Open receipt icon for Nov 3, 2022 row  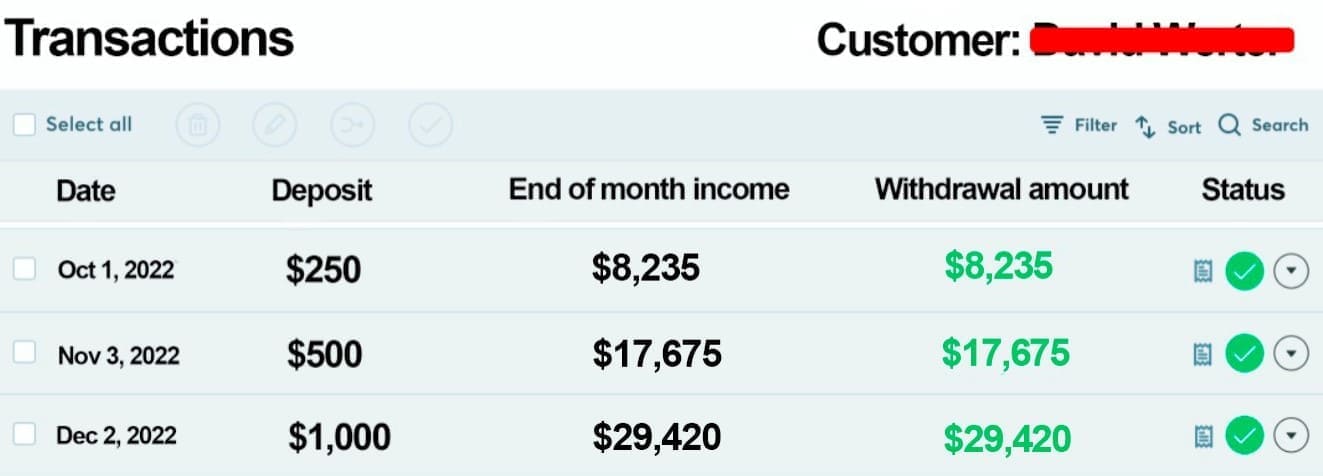click(1204, 353)
